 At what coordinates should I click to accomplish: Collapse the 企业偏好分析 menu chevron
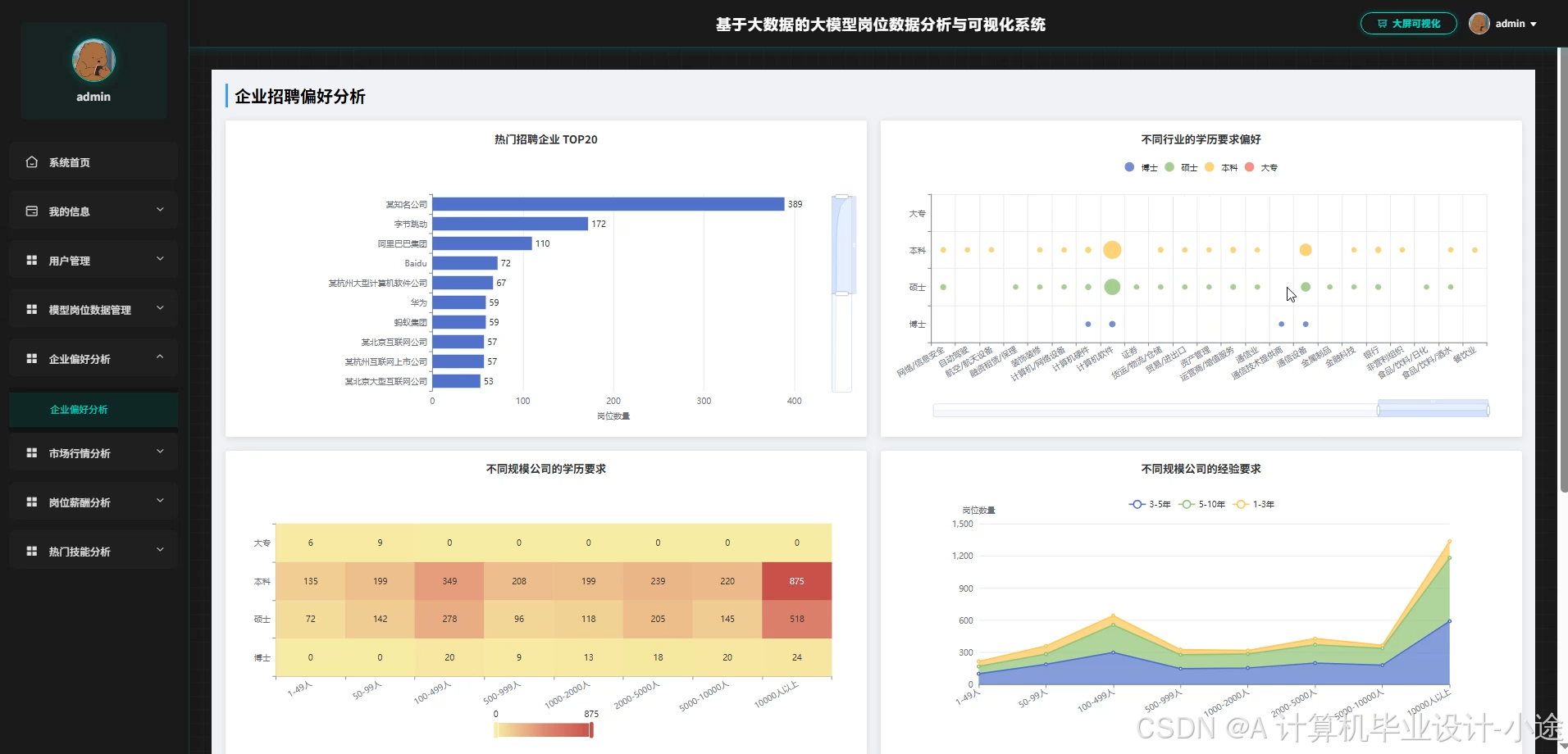coord(160,358)
